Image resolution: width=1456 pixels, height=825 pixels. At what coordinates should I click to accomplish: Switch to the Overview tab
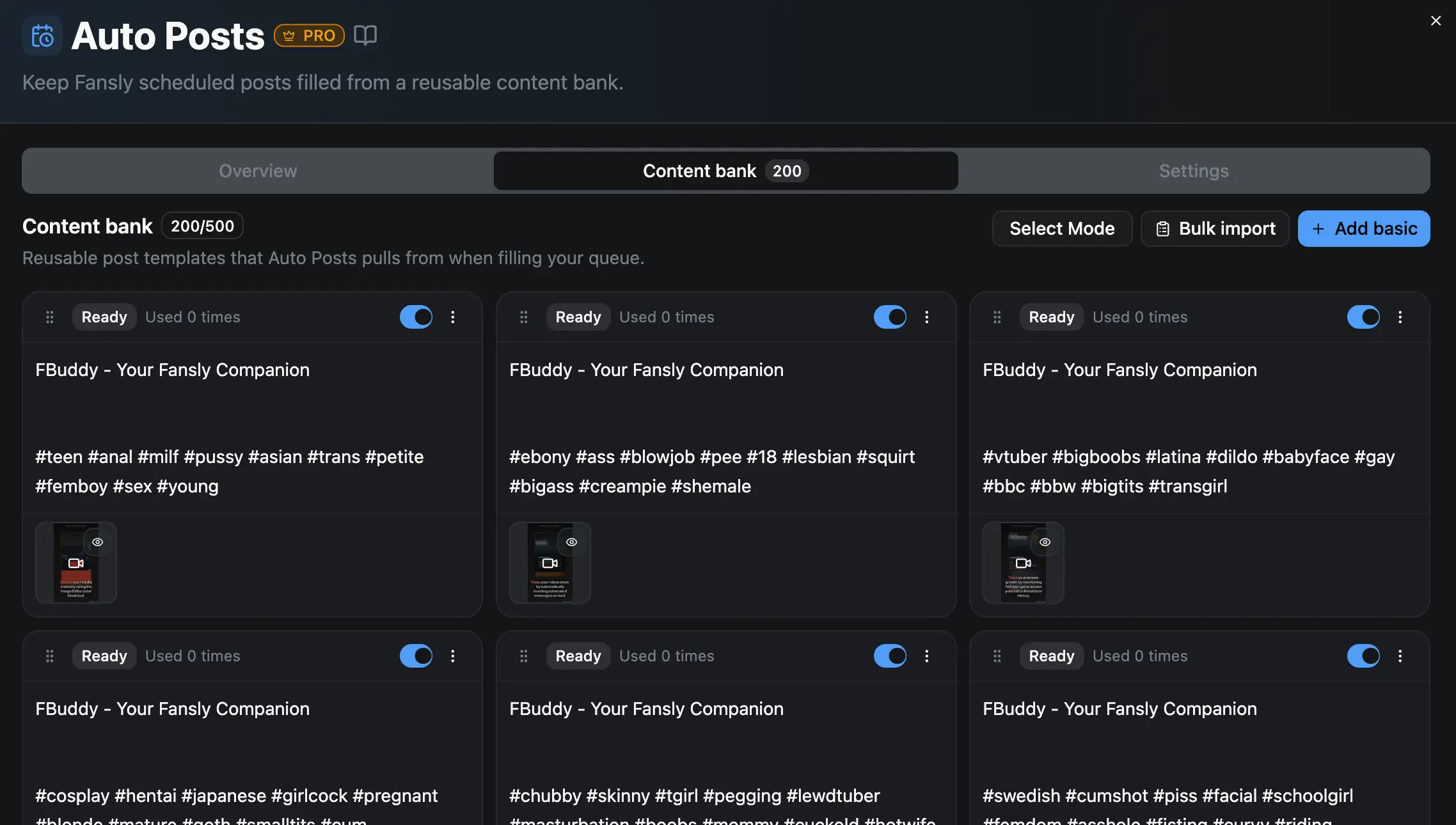258,171
